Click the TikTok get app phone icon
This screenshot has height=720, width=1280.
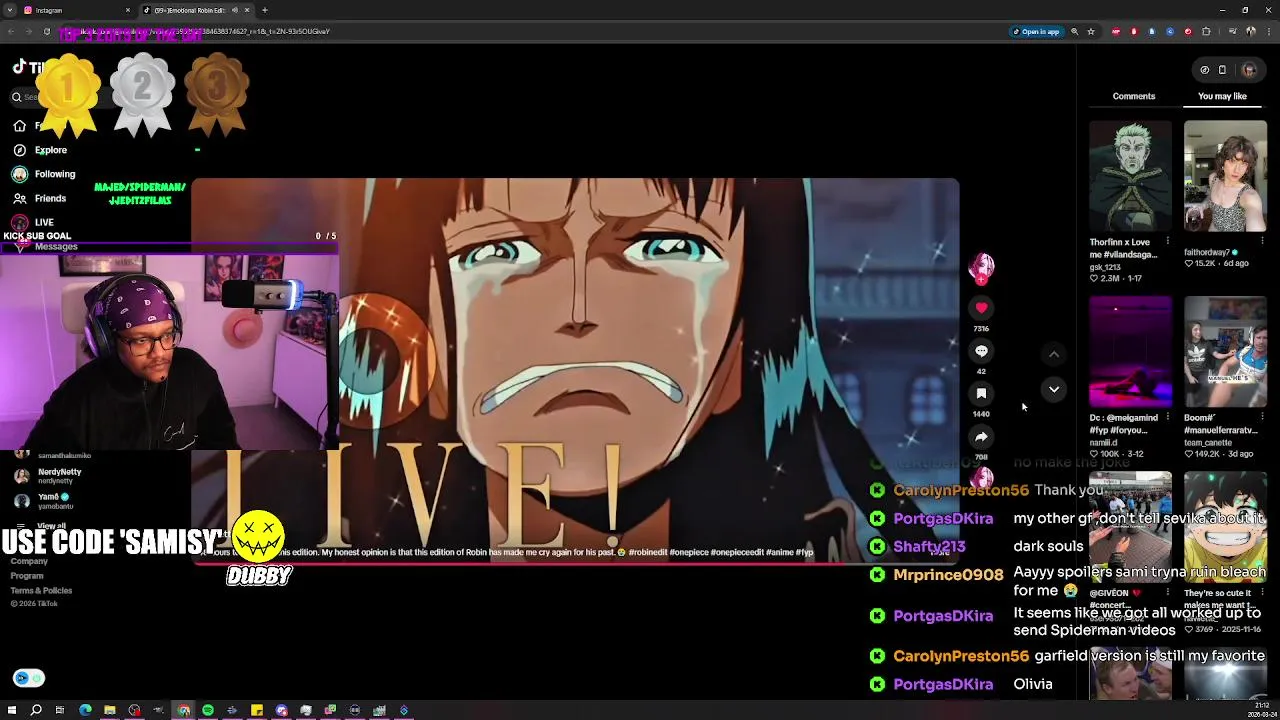[x=1222, y=70]
